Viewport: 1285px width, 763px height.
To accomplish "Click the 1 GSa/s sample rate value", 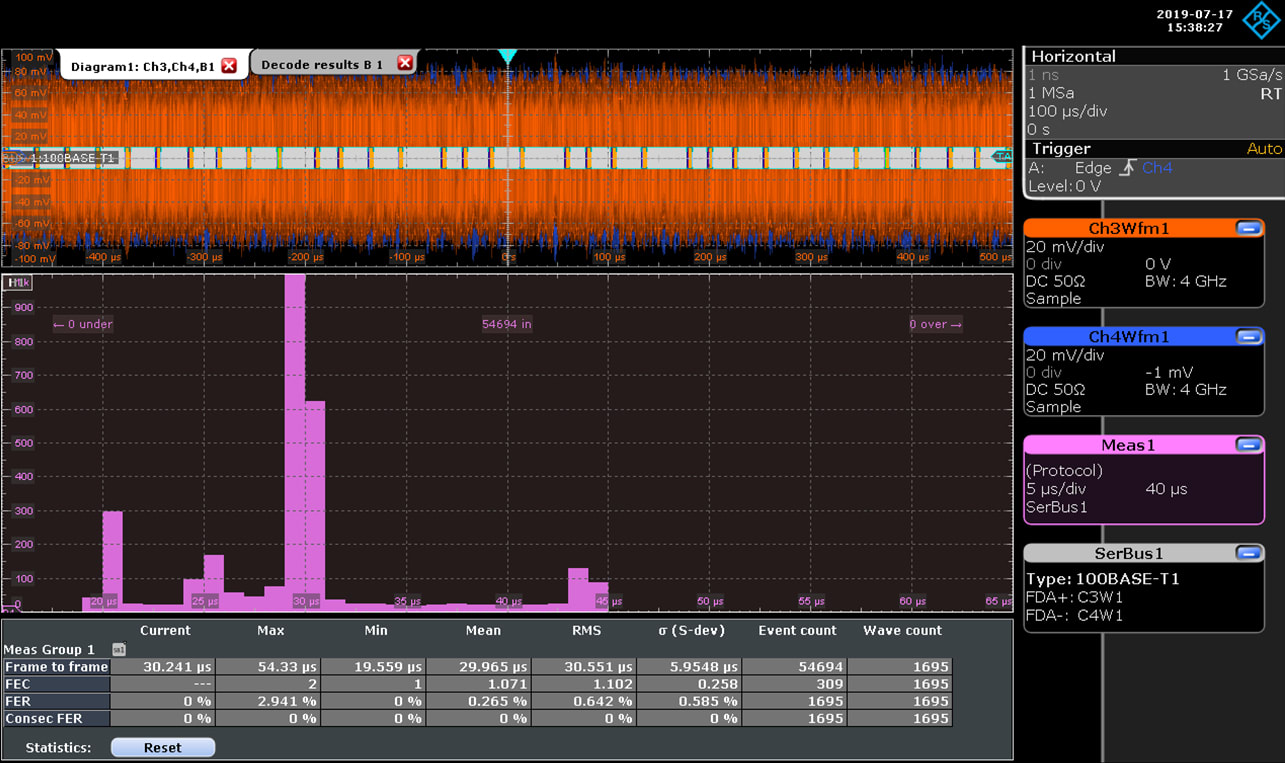I will (1251, 75).
